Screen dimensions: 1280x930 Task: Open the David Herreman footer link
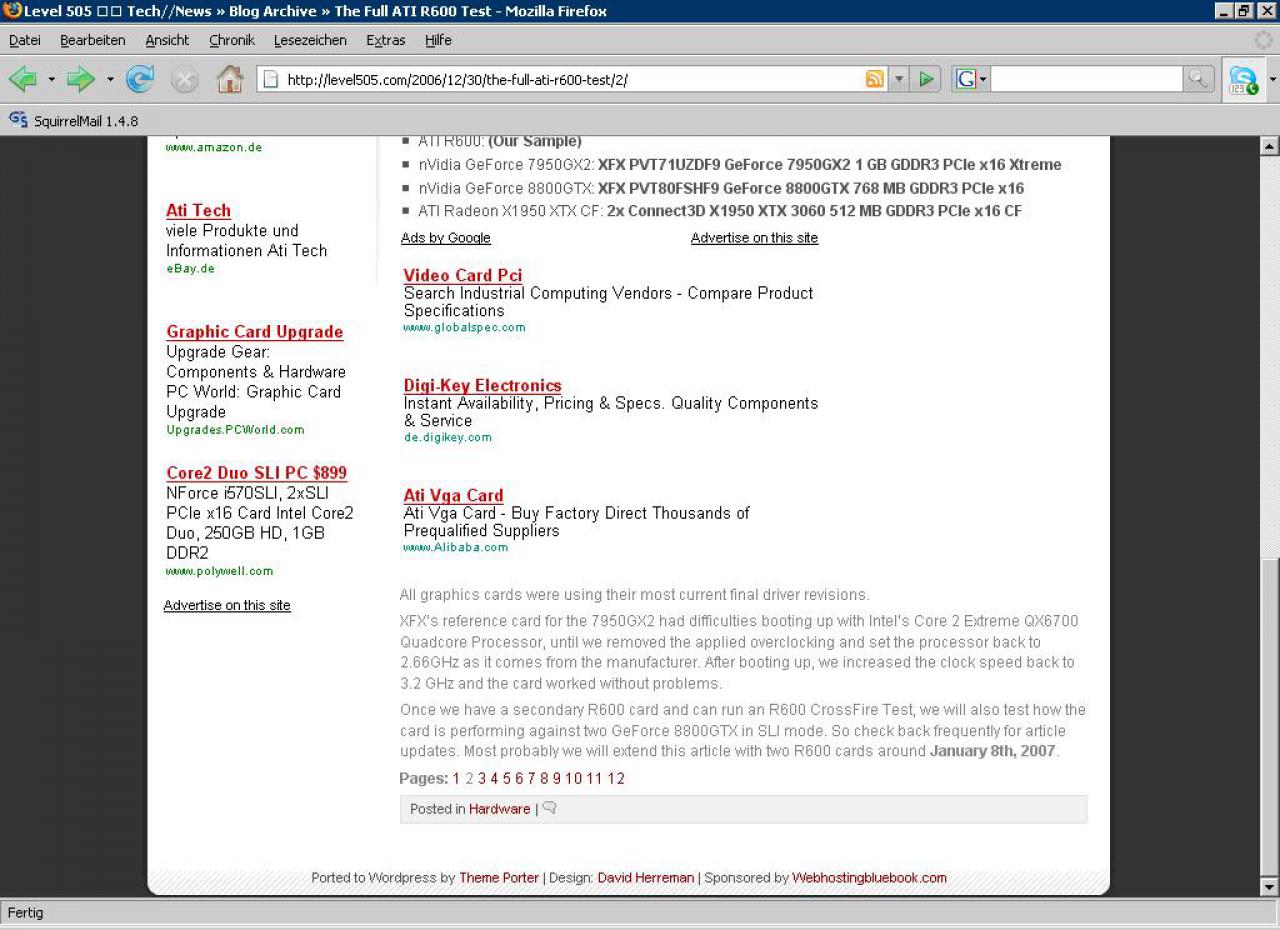(x=646, y=878)
